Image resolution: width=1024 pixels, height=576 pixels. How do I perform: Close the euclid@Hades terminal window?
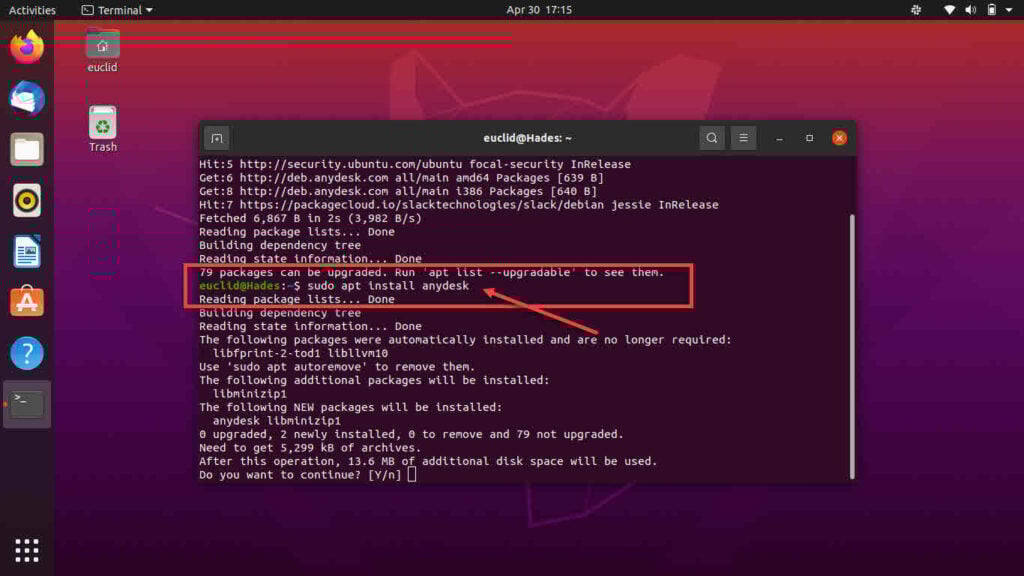tap(839, 138)
